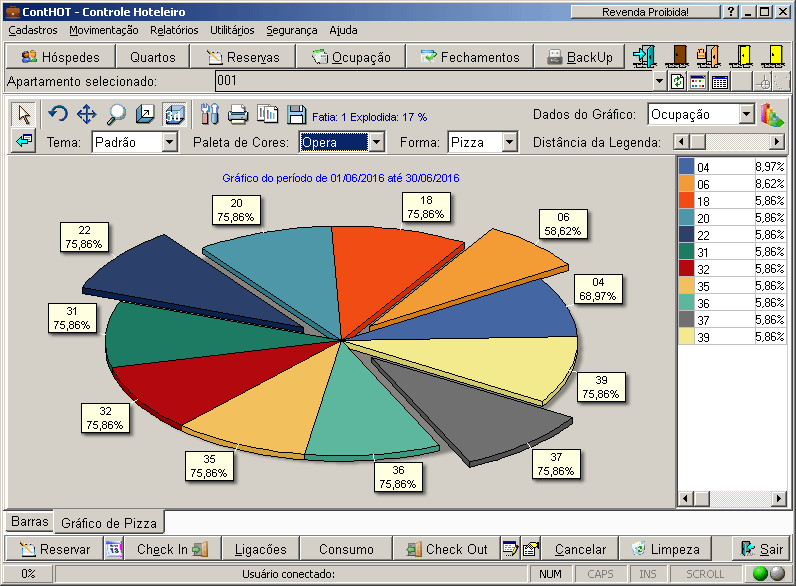Open the grid calendar icon
The width and height of the screenshot is (796, 586).
pos(720,81)
